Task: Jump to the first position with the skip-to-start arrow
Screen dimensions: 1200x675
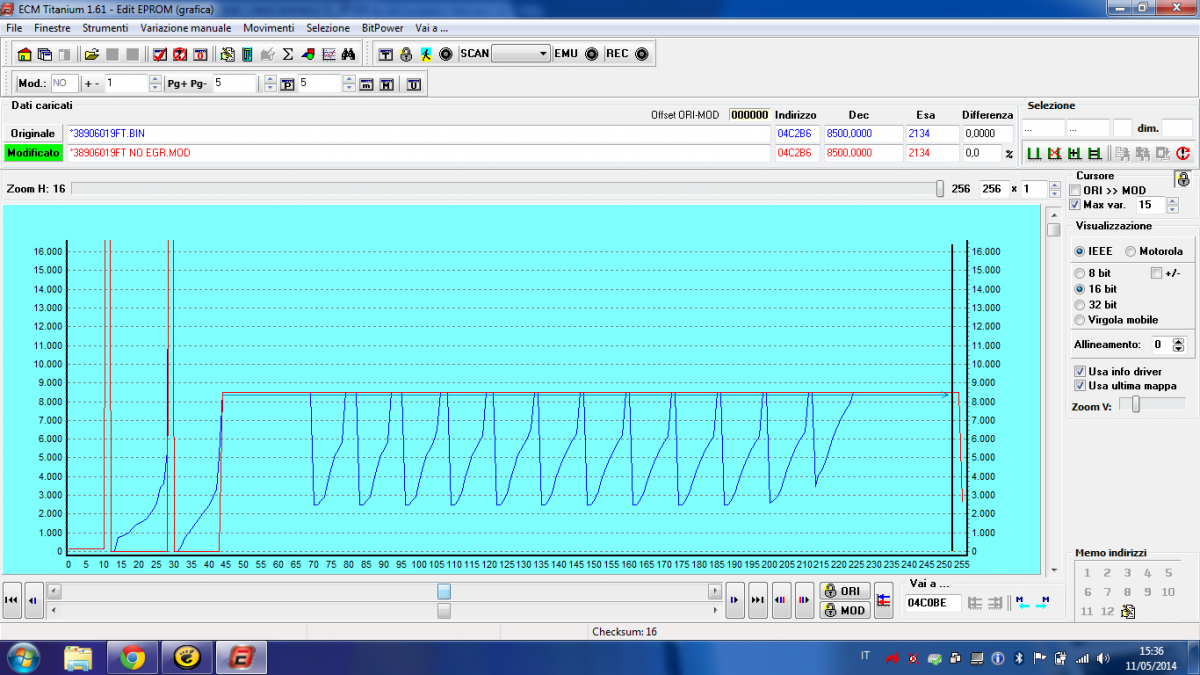Action: tap(12, 600)
